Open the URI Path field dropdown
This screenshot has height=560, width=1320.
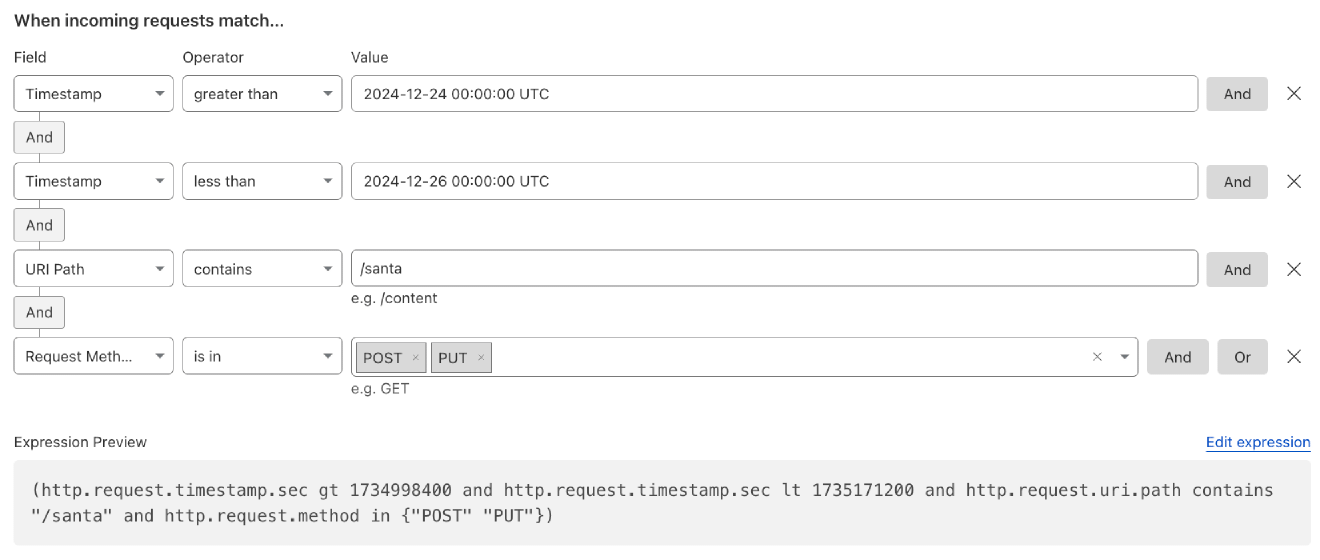(x=94, y=269)
